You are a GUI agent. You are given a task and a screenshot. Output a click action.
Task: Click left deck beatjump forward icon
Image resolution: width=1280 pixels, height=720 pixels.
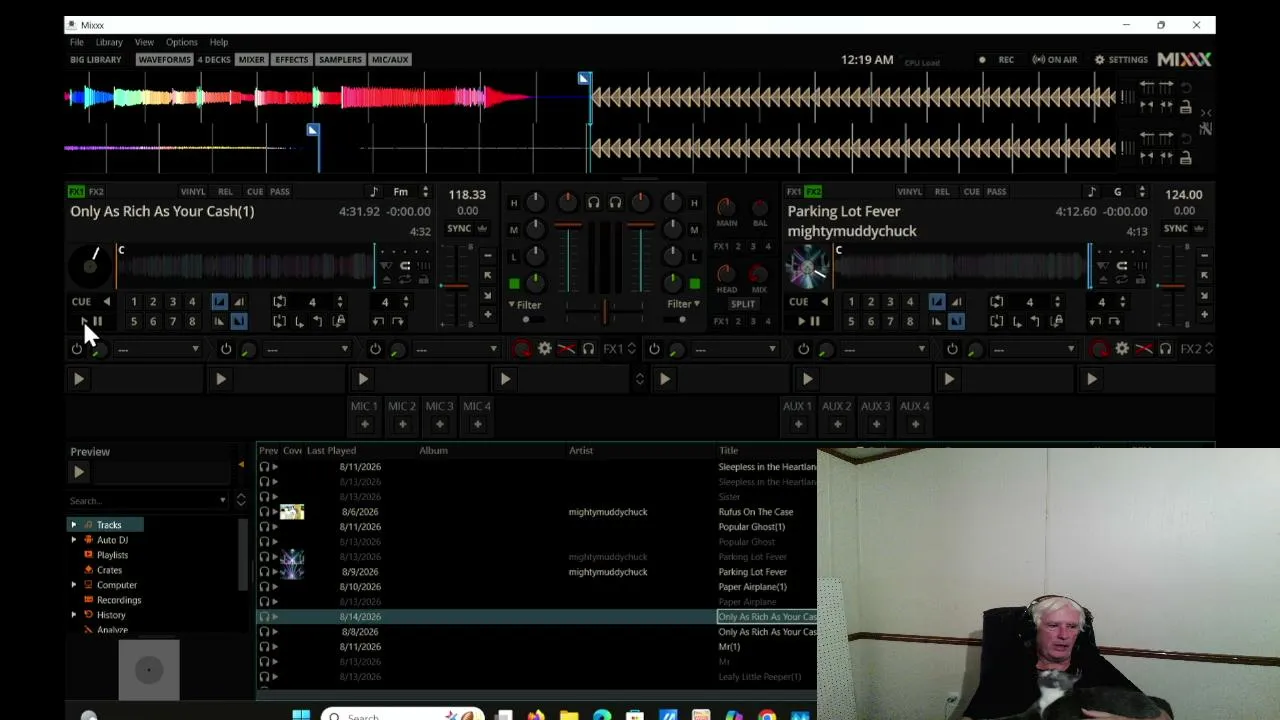pos(397,321)
